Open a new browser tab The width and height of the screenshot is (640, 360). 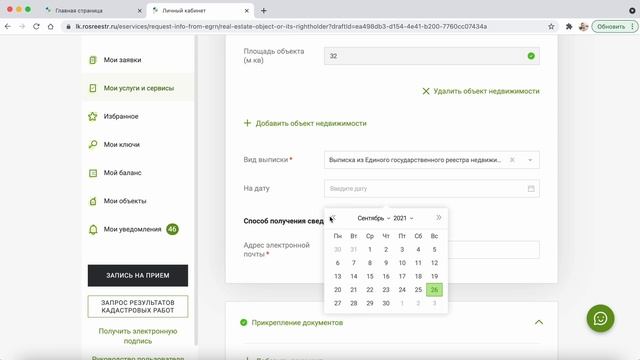[264, 11]
